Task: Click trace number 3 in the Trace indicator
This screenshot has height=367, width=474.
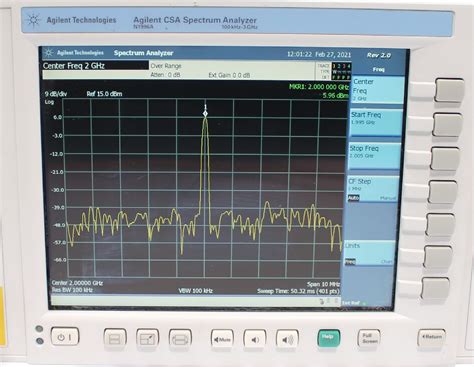Action: click(344, 66)
